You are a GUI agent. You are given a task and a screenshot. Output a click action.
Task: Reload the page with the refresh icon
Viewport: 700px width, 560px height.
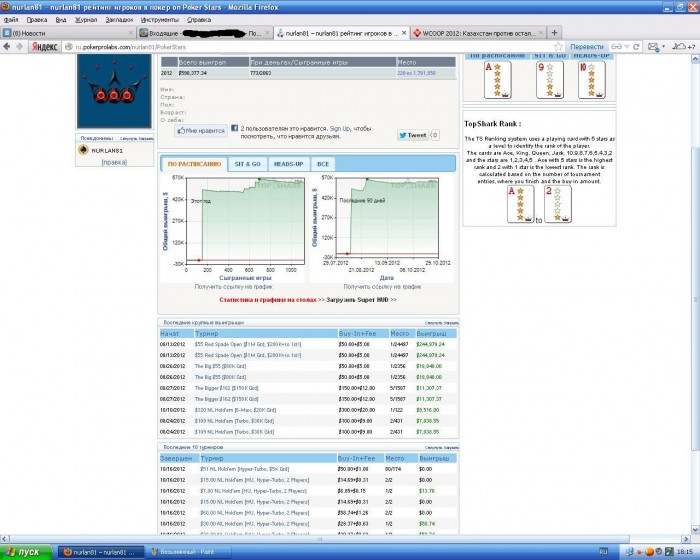click(x=636, y=46)
